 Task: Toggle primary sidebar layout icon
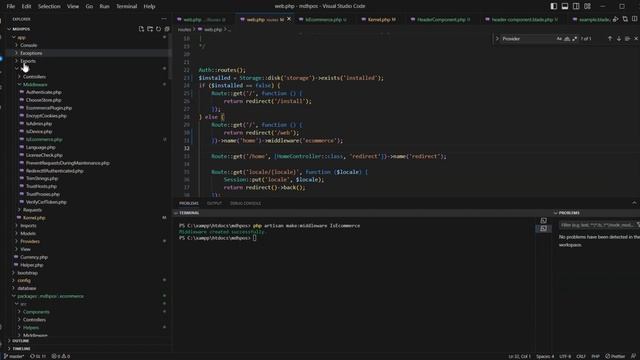point(553,6)
